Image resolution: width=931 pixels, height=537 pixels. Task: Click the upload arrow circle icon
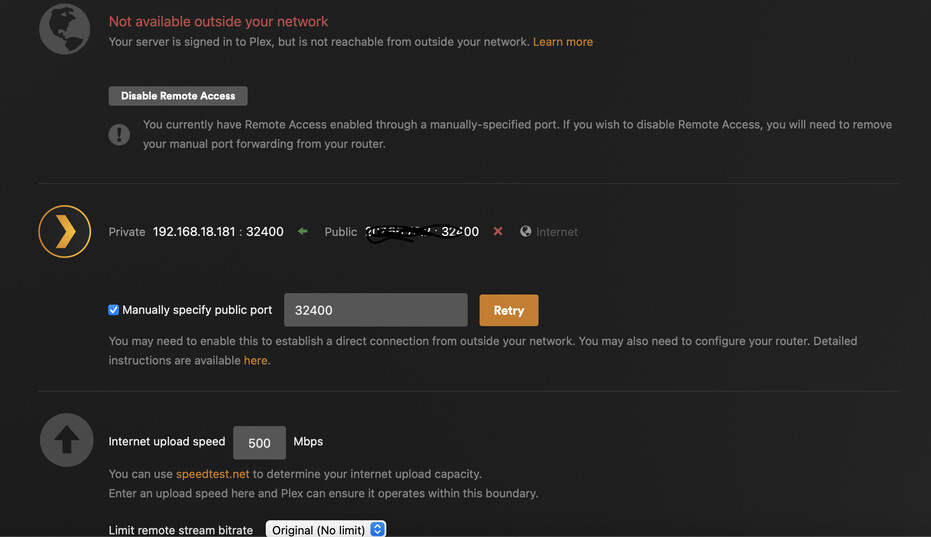(66, 440)
